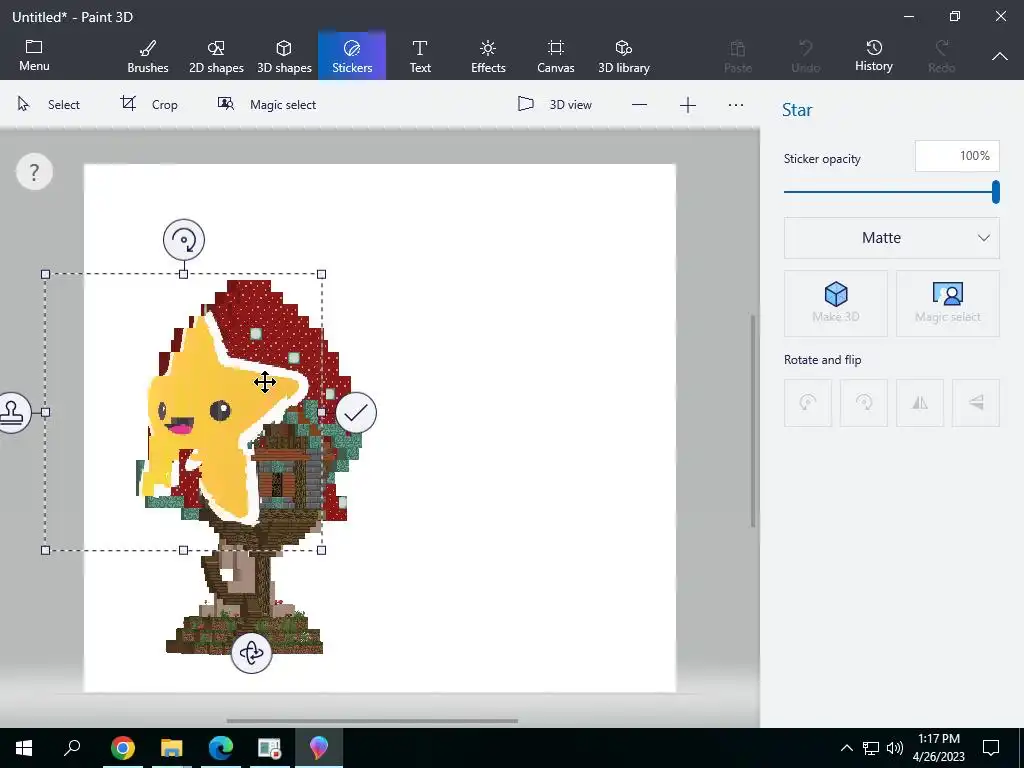Open Microsoft Edge from taskbar
This screenshot has width=1024, height=768.
pyautogui.click(x=221, y=748)
